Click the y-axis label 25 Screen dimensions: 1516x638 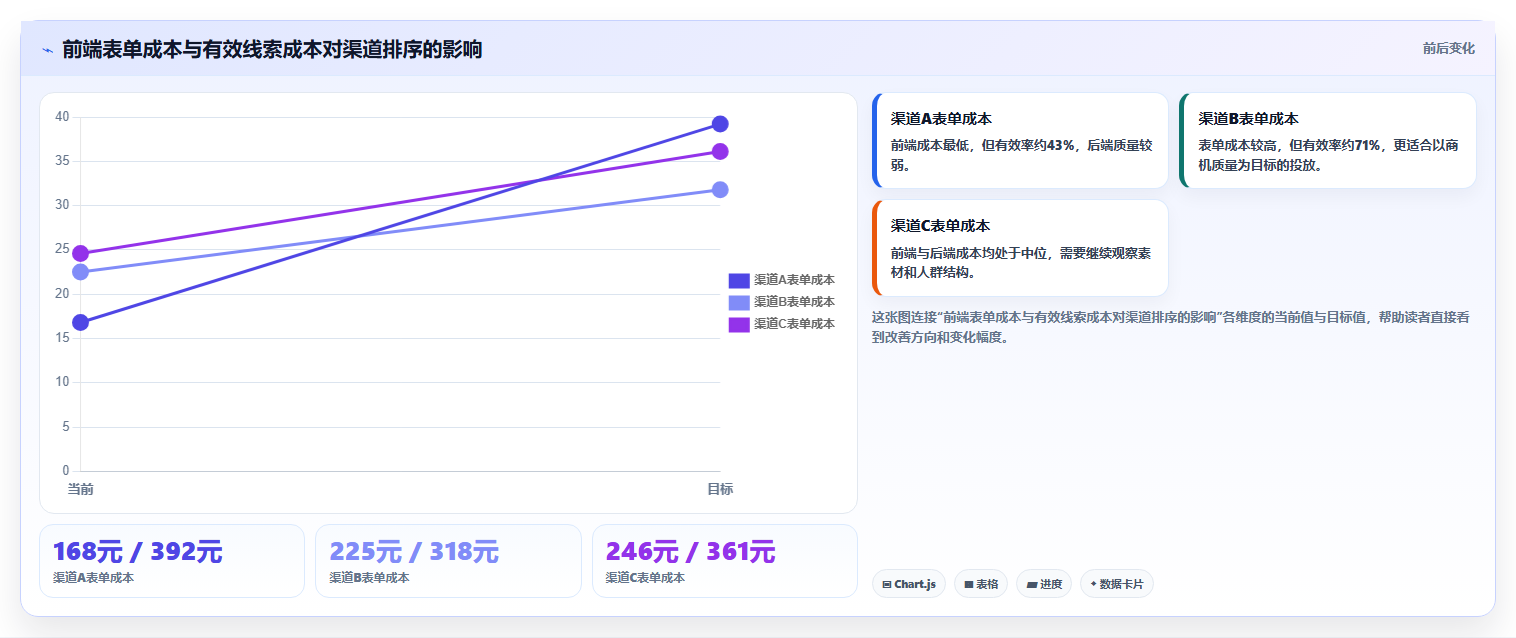[62, 249]
